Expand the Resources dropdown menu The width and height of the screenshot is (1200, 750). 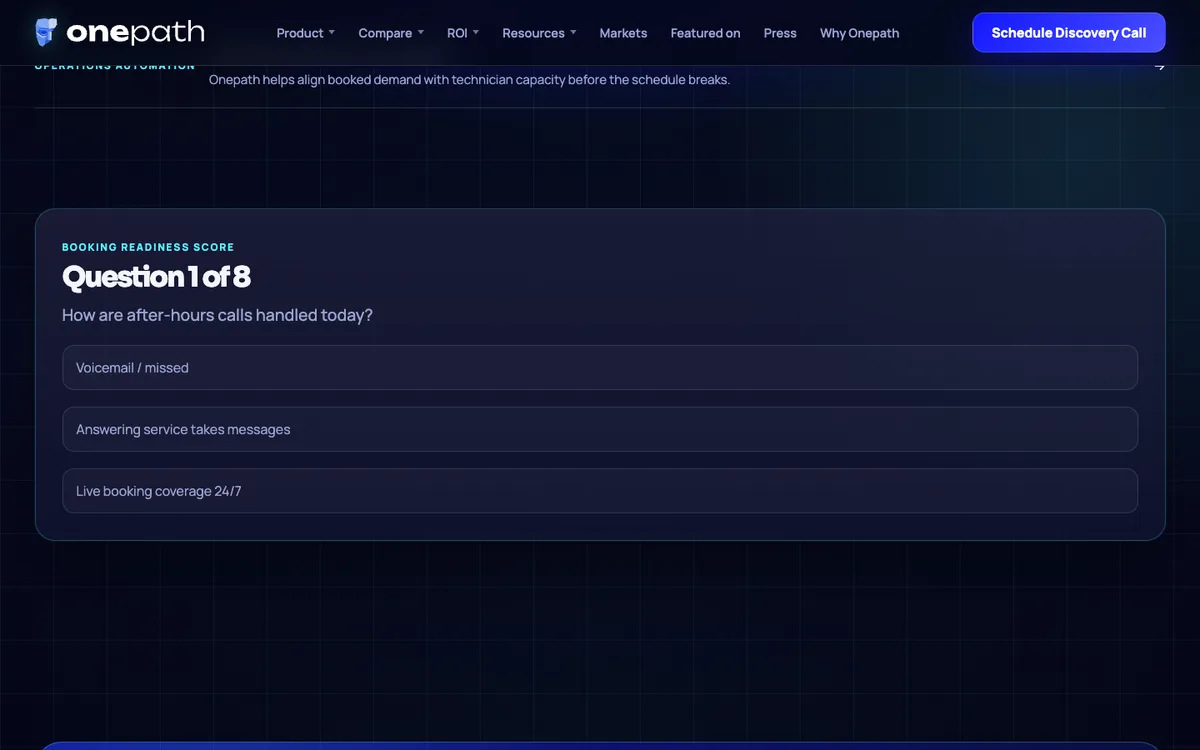(539, 33)
